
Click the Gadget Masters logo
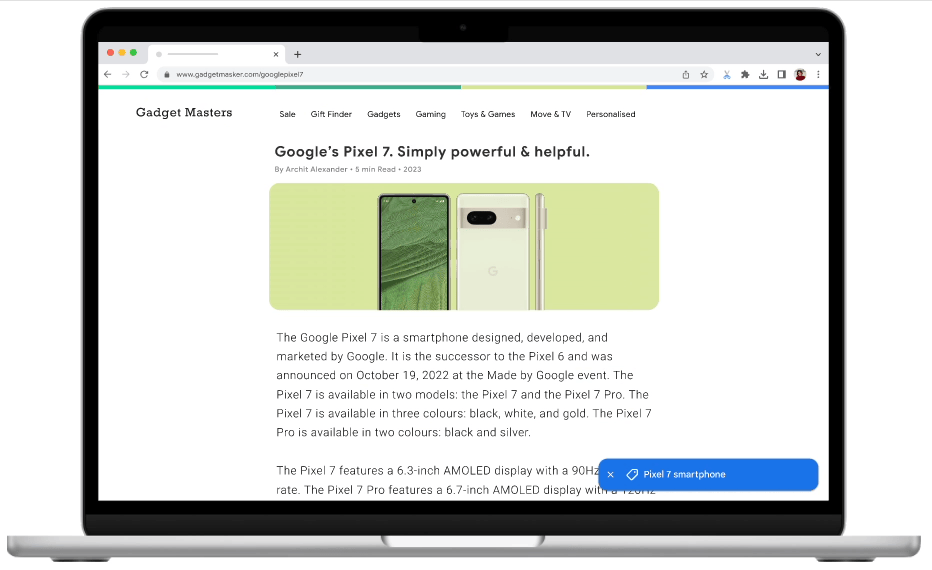184,113
